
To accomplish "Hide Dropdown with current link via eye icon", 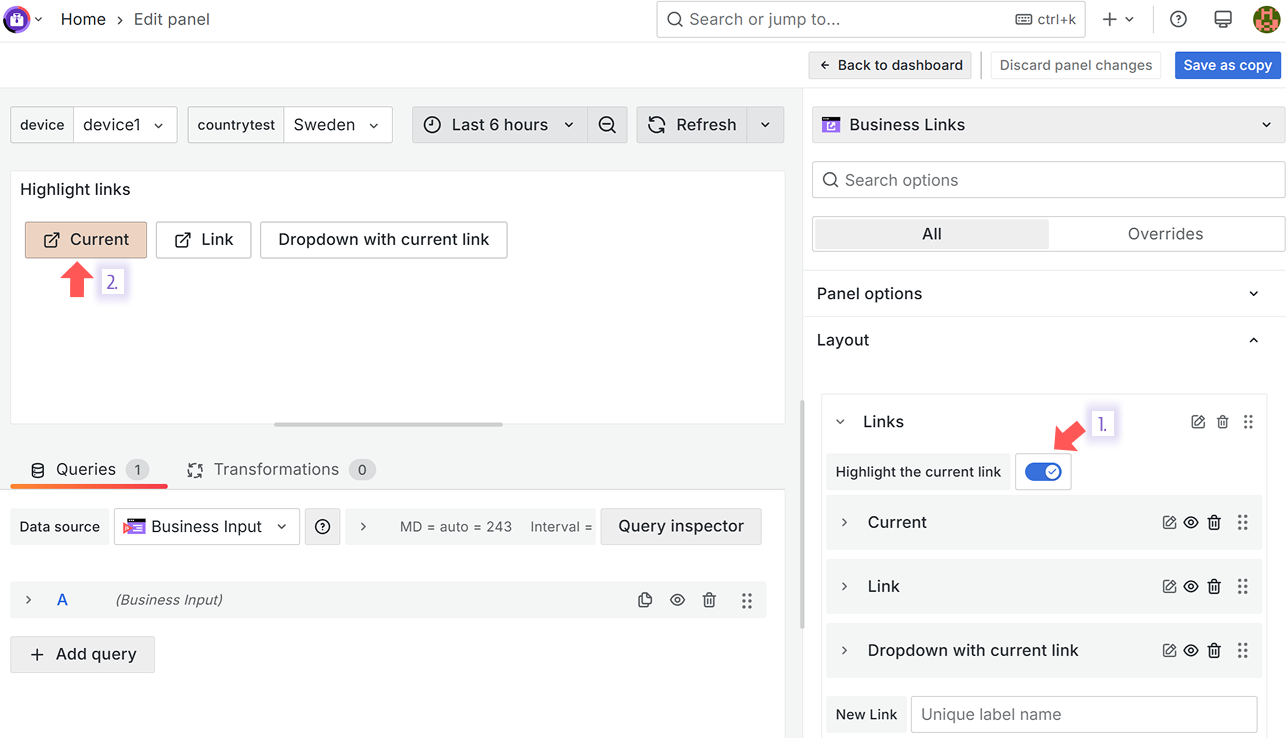I will point(1191,650).
